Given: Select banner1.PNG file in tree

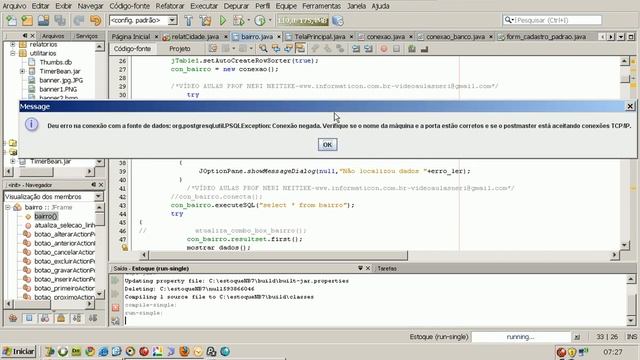Looking at the screenshot, I should pyautogui.click(x=58, y=89).
